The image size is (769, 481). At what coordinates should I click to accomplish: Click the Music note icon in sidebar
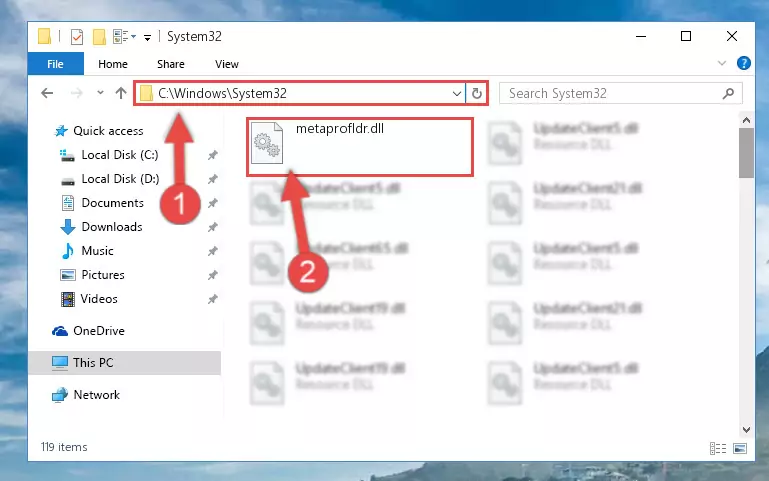[x=68, y=251]
